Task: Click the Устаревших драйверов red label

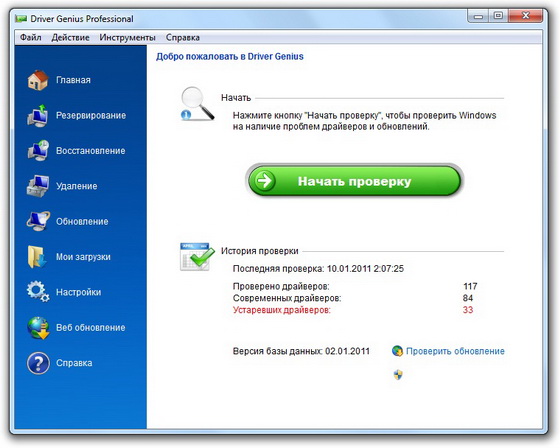Action: [x=282, y=310]
